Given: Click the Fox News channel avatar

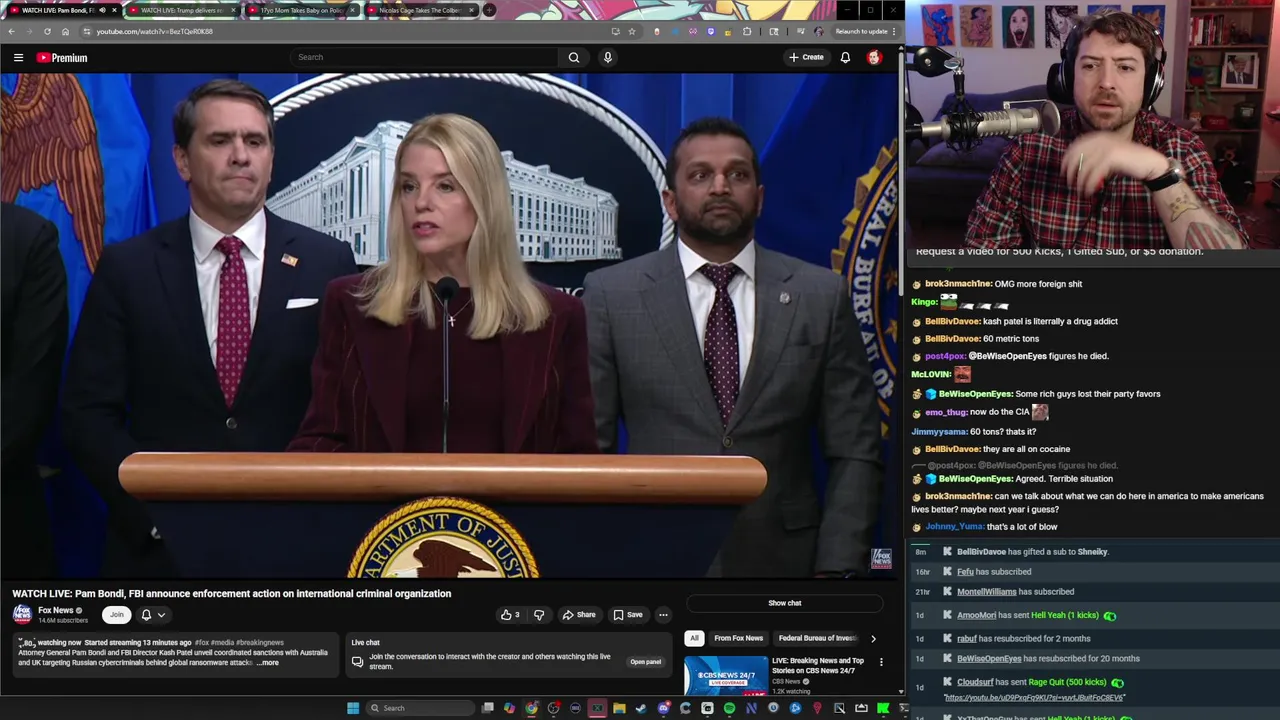Looking at the screenshot, I should point(22,615).
